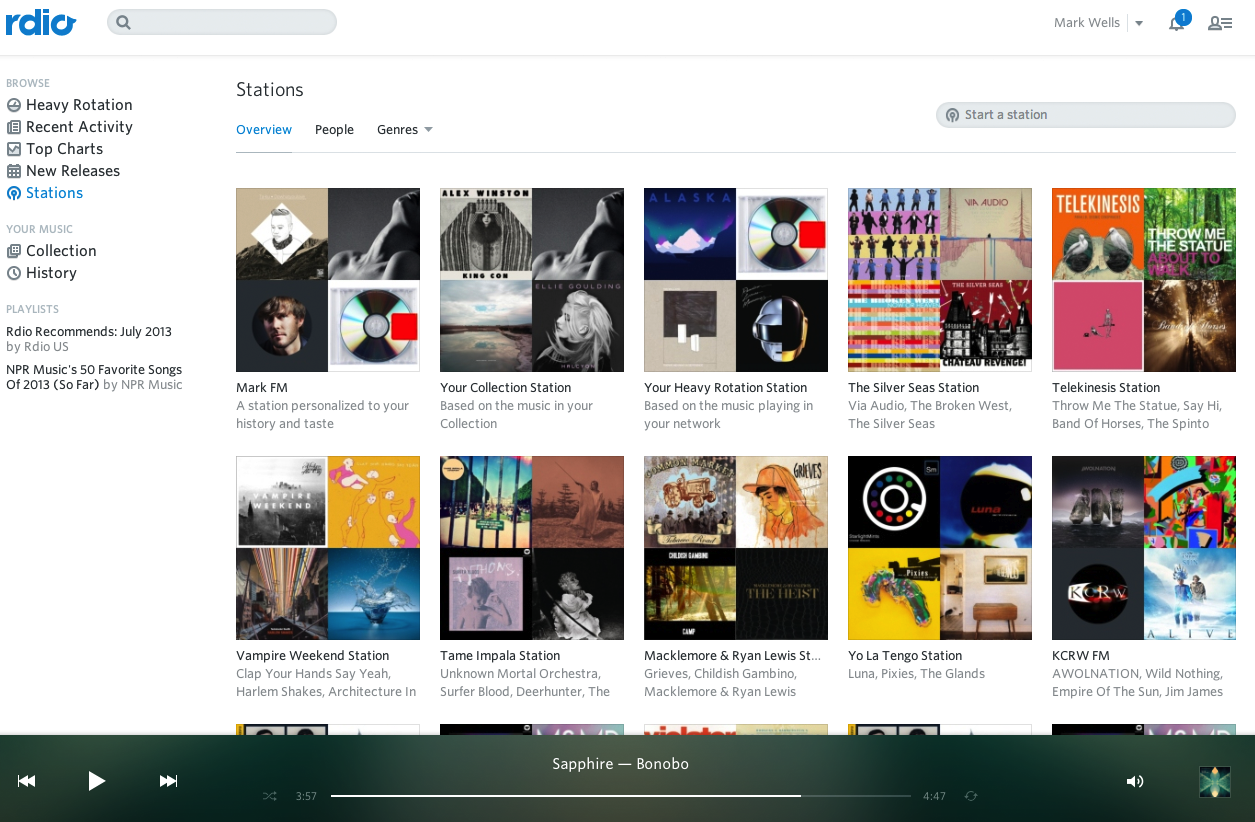Click the New Releases calendar icon
Screen dimensions: 1255x822
tap(14, 171)
